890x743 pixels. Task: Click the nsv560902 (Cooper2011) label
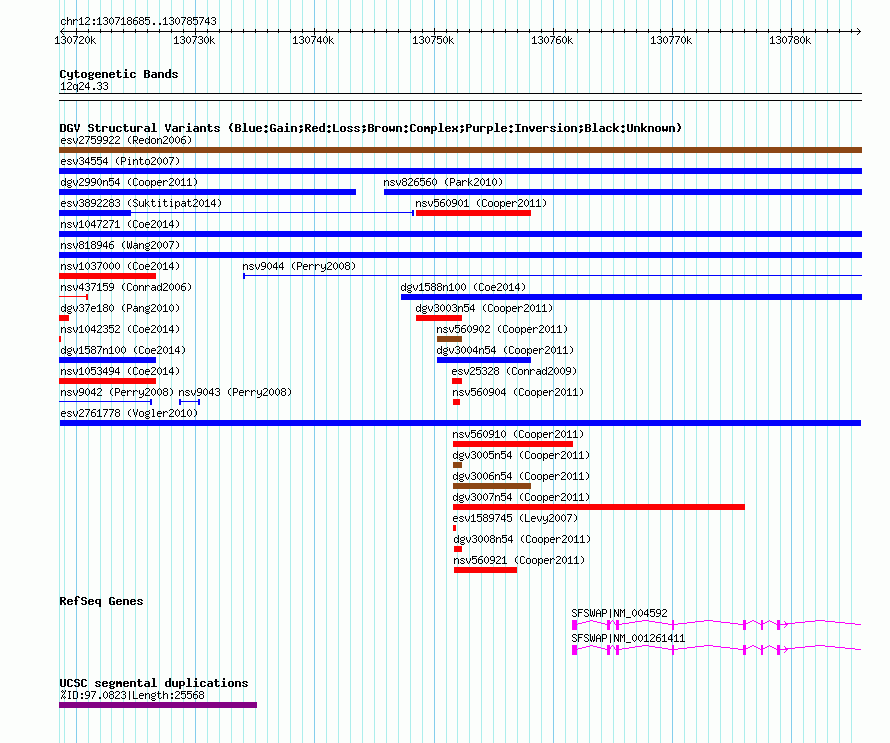[x=502, y=329]
